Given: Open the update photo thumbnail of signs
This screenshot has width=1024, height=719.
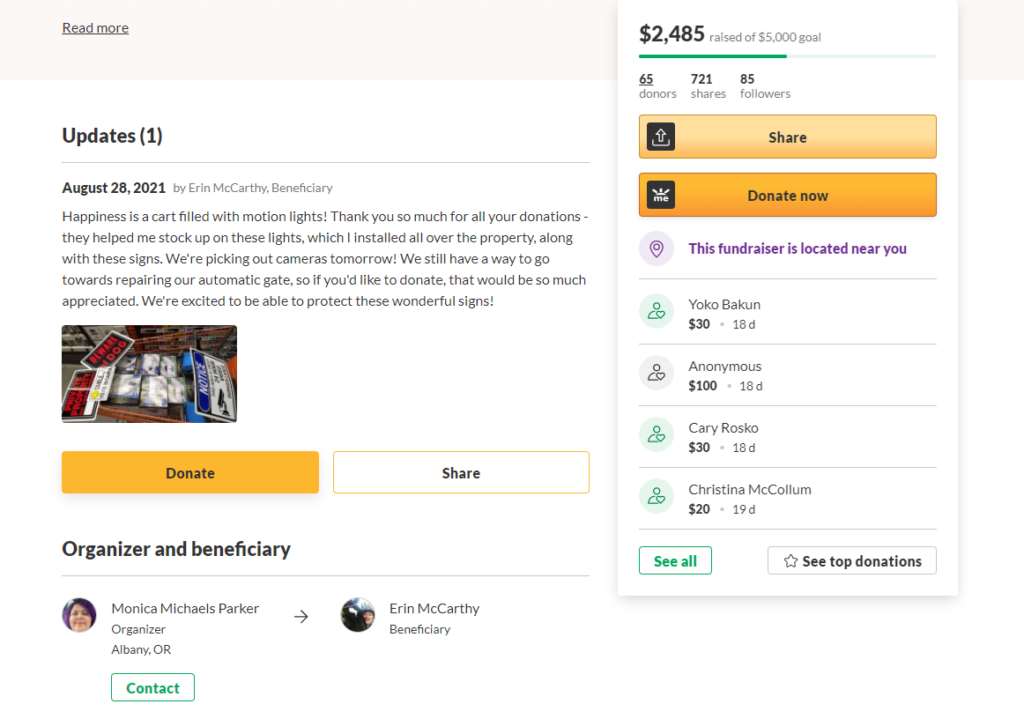Looking at the screenshot, I should [x=150, y=374].
